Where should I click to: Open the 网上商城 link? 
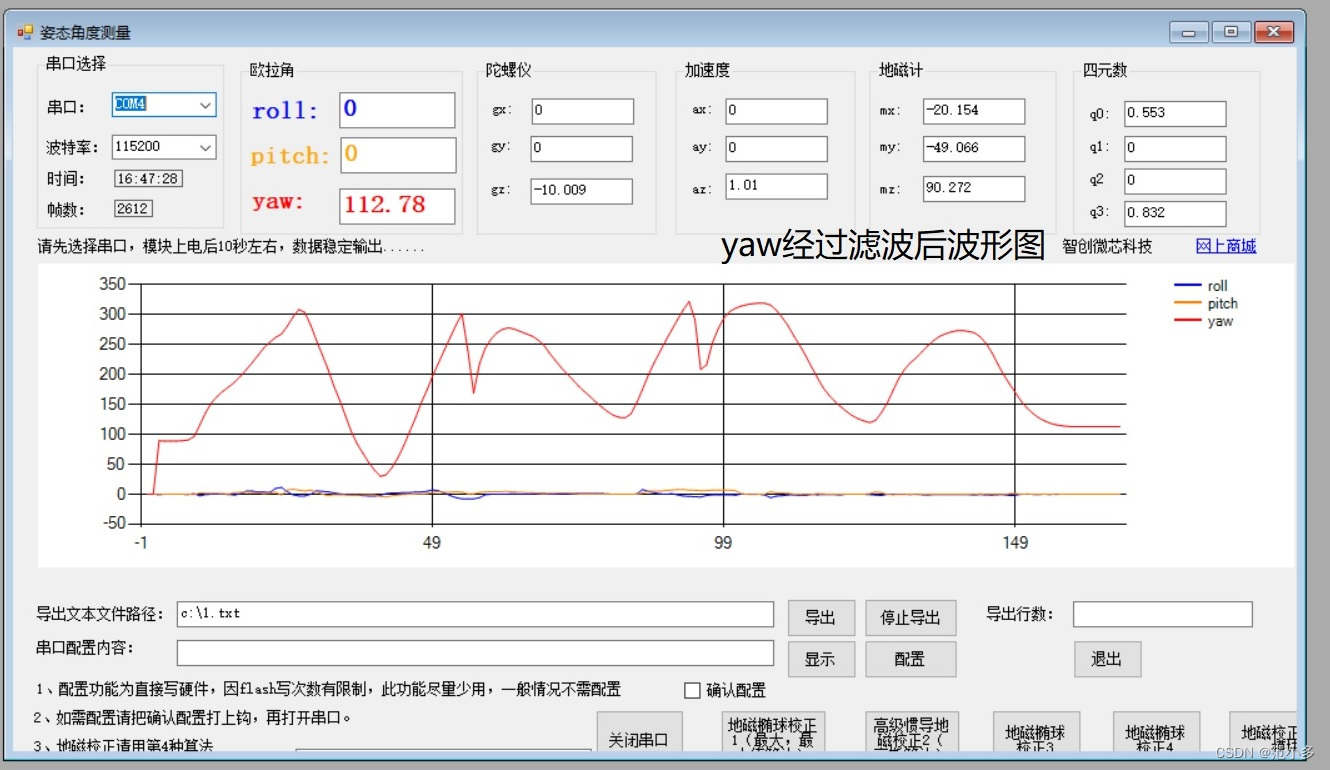[x=1226, y=246]
